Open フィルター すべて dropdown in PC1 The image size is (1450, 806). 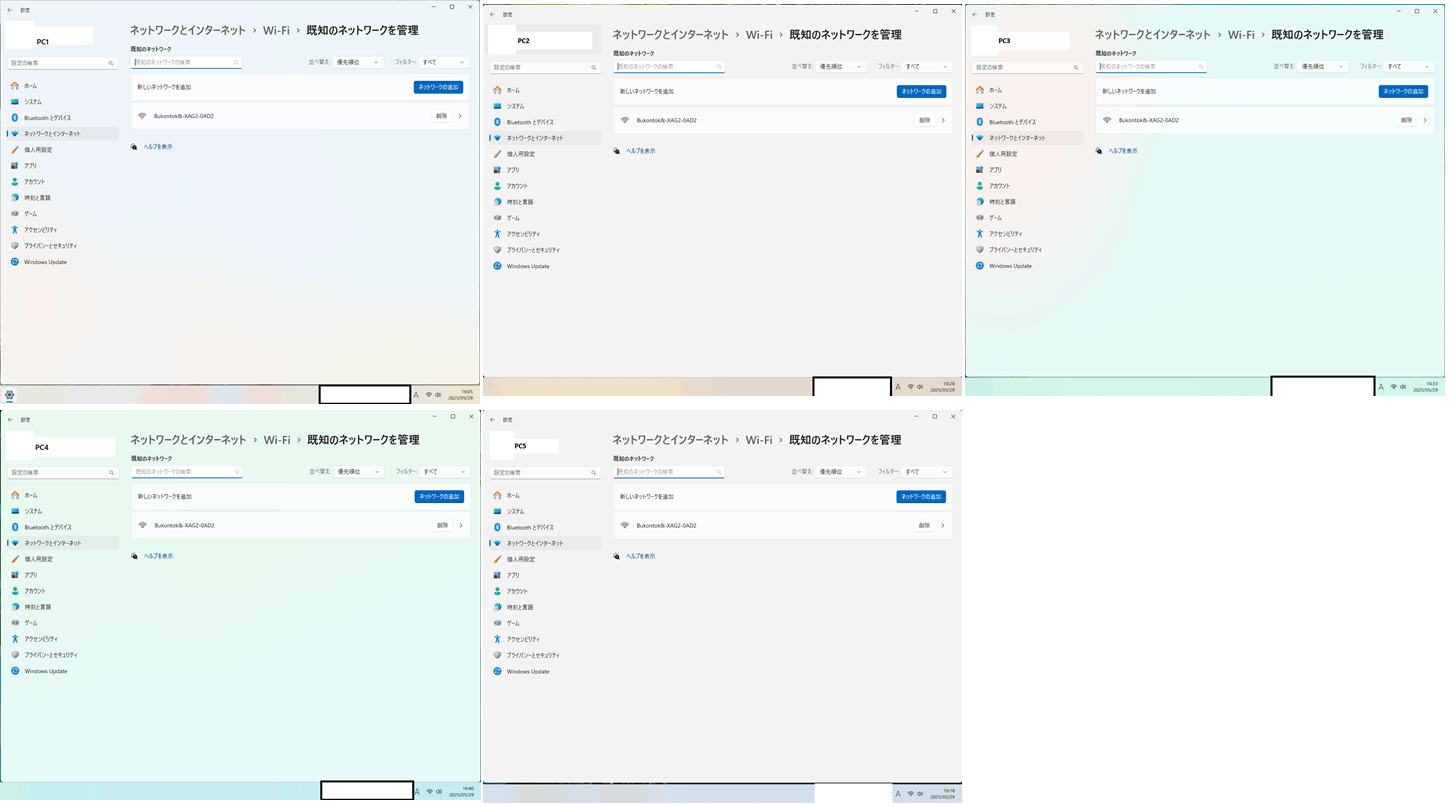pos(442,62)
